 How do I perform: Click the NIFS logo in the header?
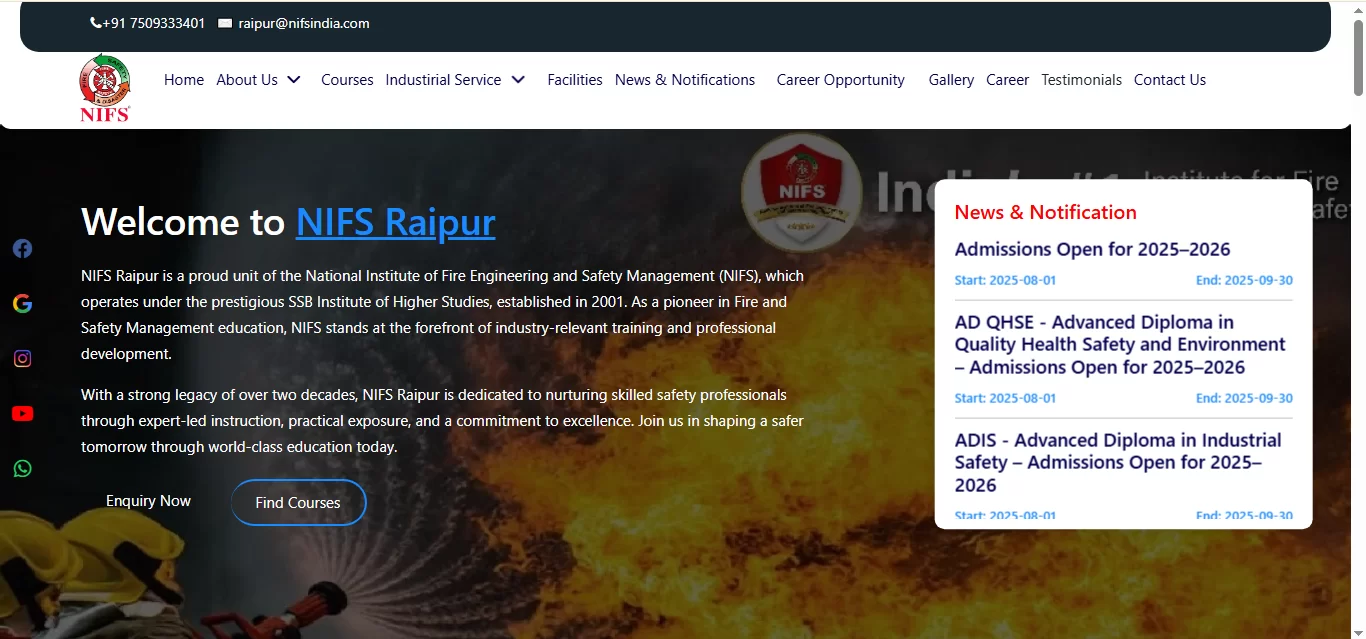104,85
